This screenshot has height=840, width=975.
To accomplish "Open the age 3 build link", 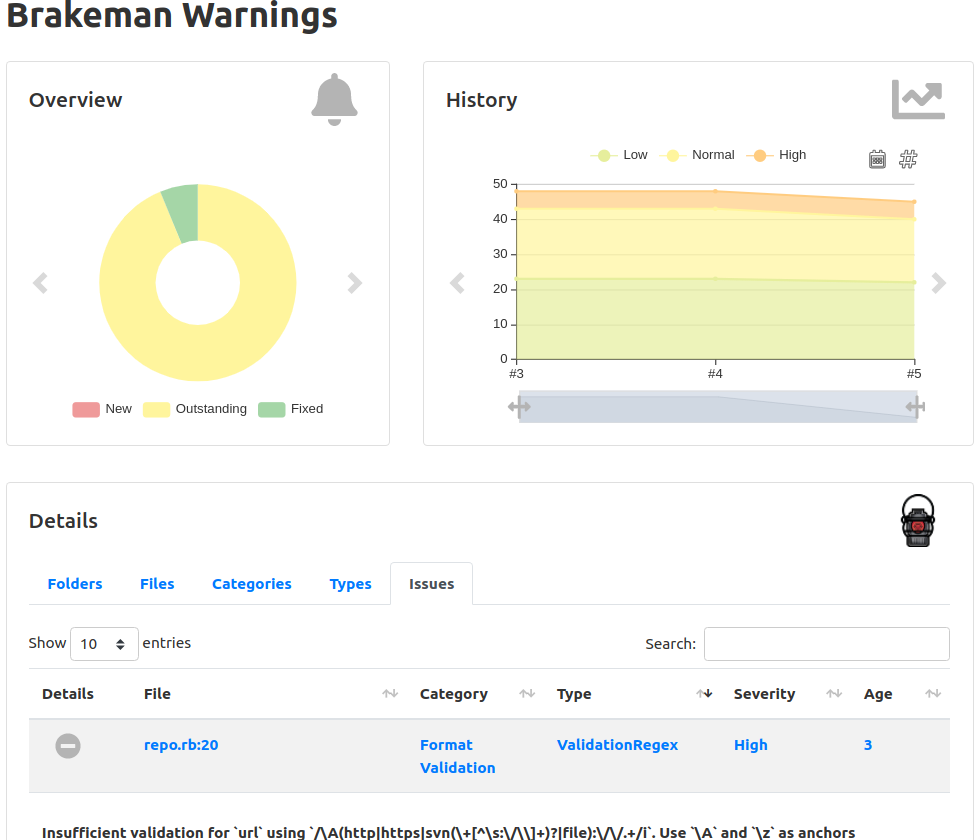I will [867, 745].
